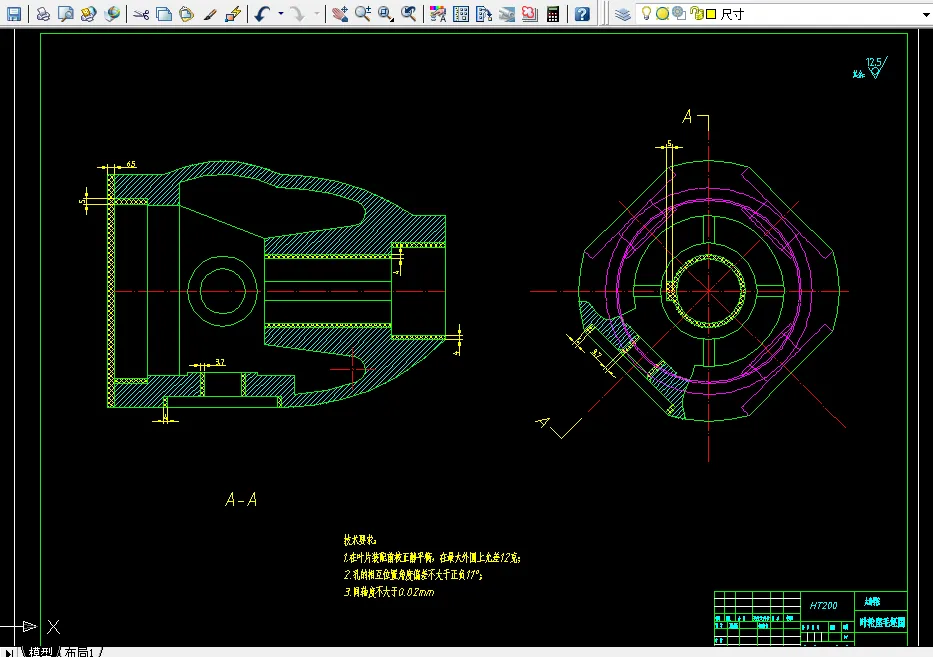Open the Plot (print) dialog icon
The image size is (933, 657).
(43, 14)
